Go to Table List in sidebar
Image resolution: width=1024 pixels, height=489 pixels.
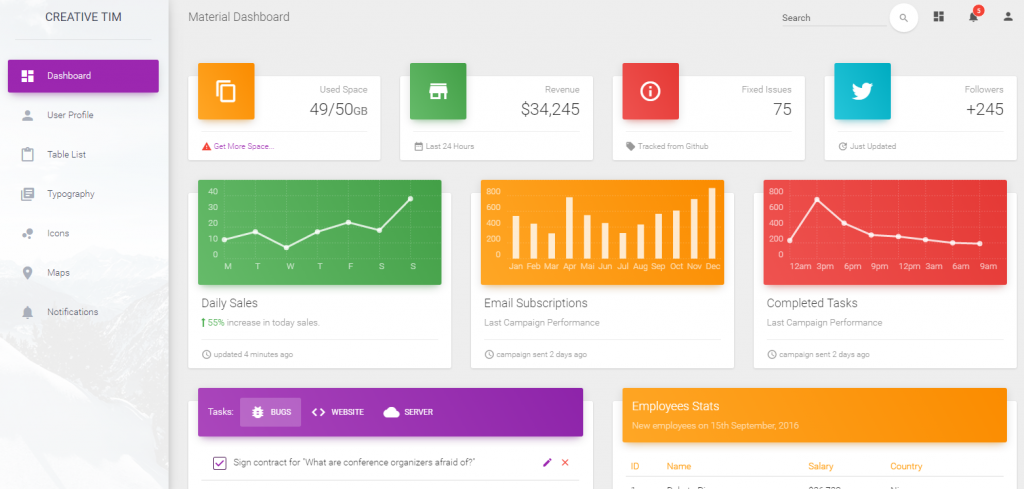(66, 154)
